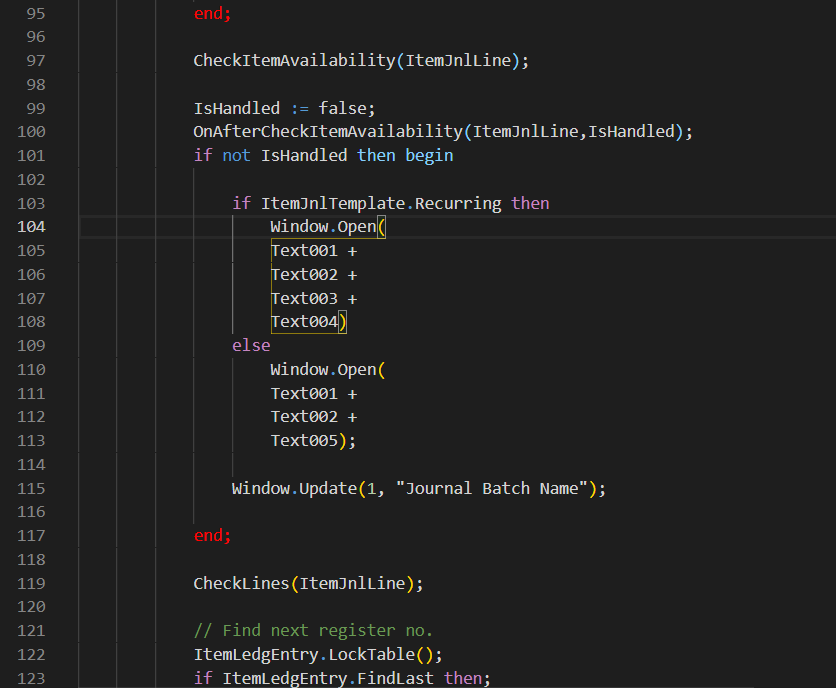Click the else keyword on line 109

(250, 344)
